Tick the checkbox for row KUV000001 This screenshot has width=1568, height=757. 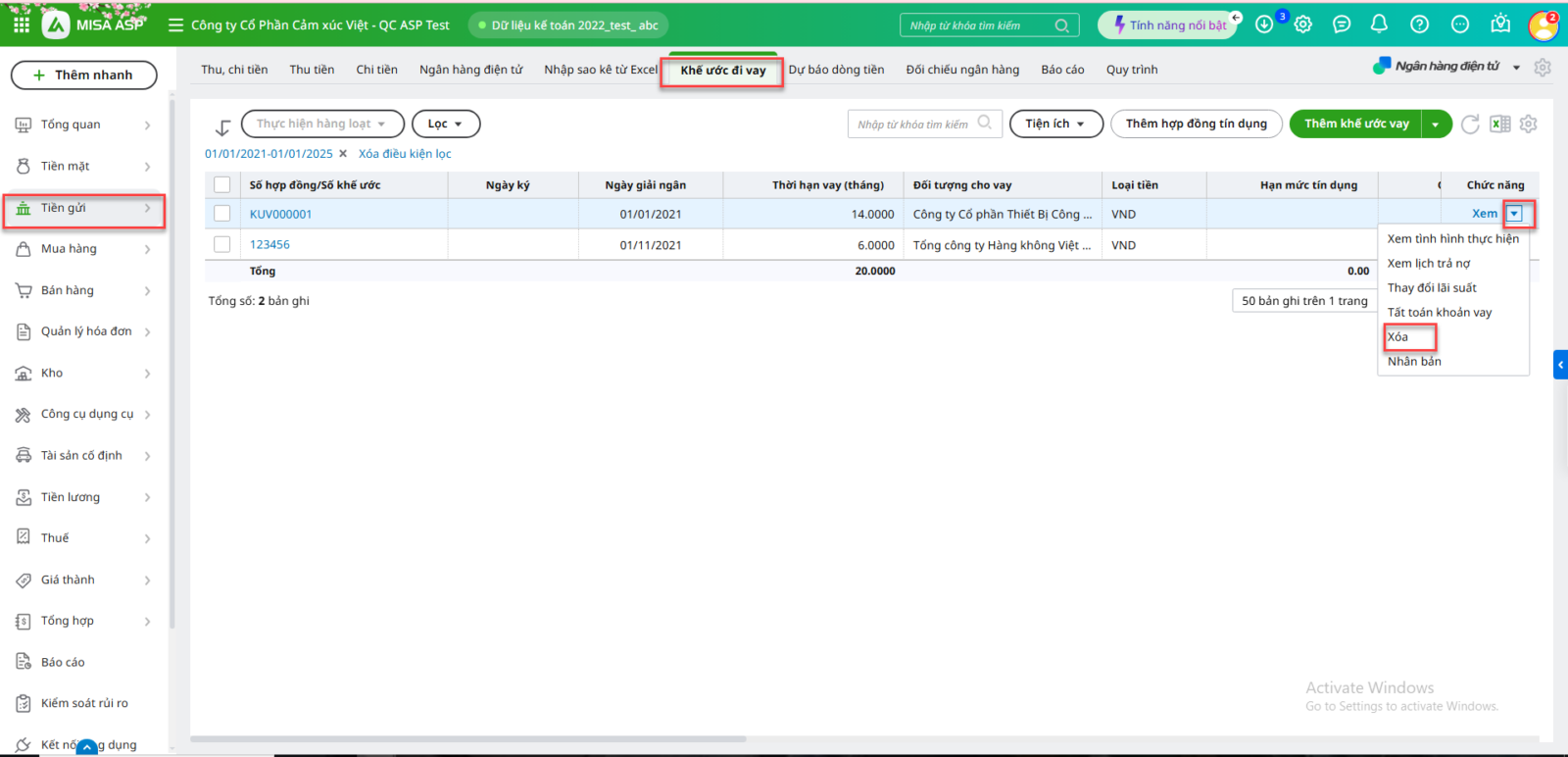point(222,214)
